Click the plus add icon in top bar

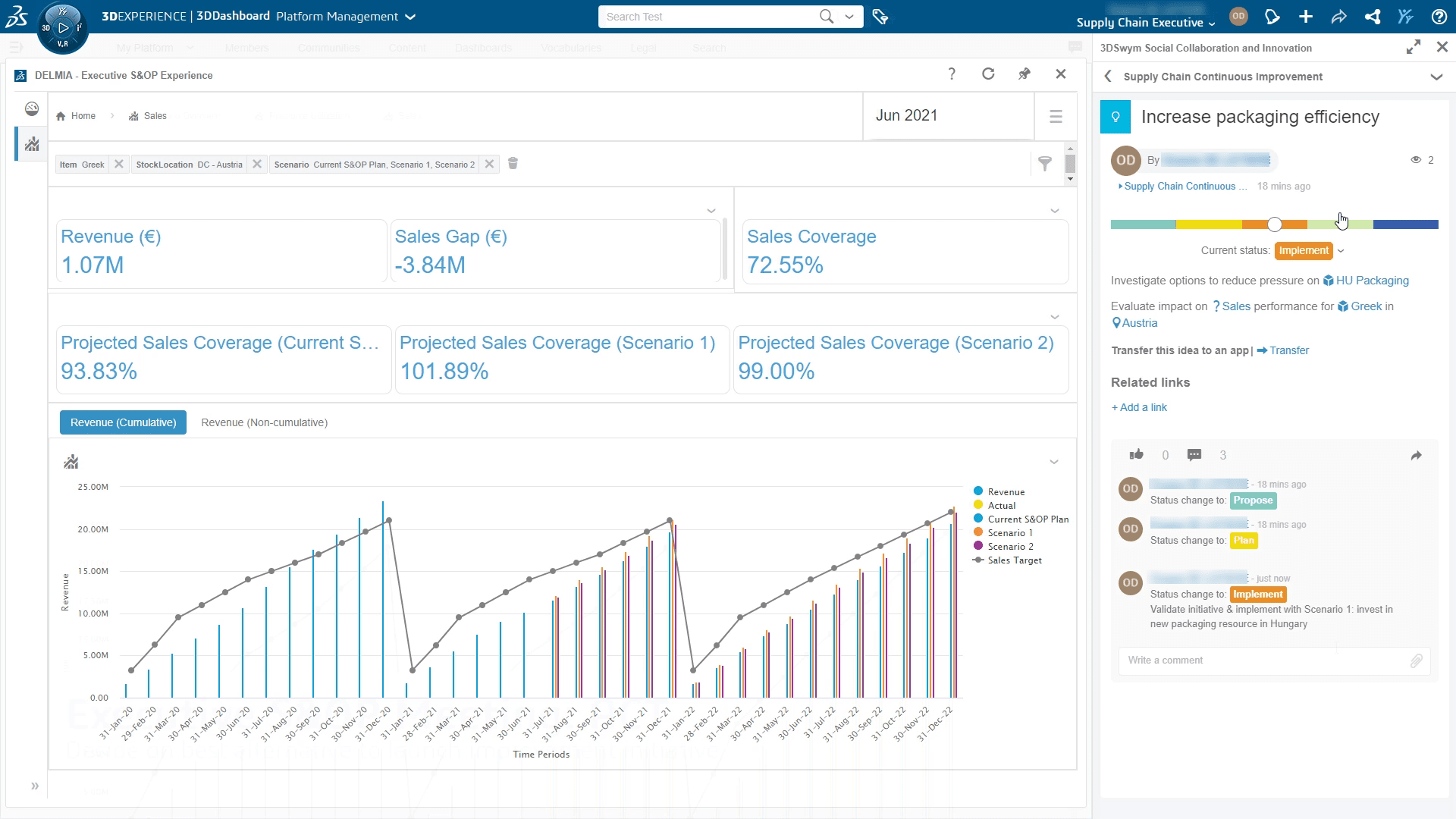tap(1306, 17)
